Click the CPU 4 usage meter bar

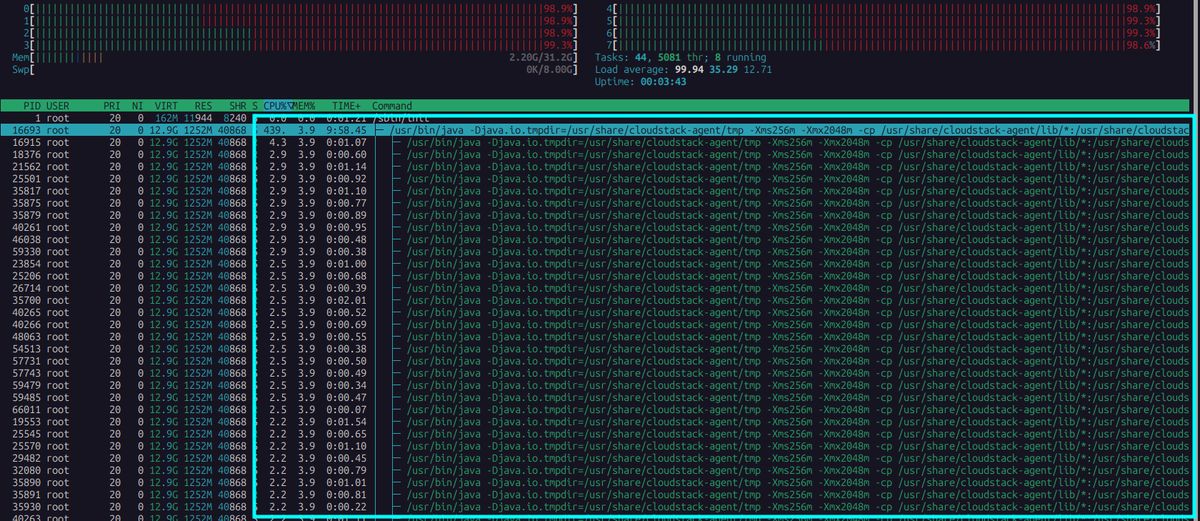(x=885, y=8)
